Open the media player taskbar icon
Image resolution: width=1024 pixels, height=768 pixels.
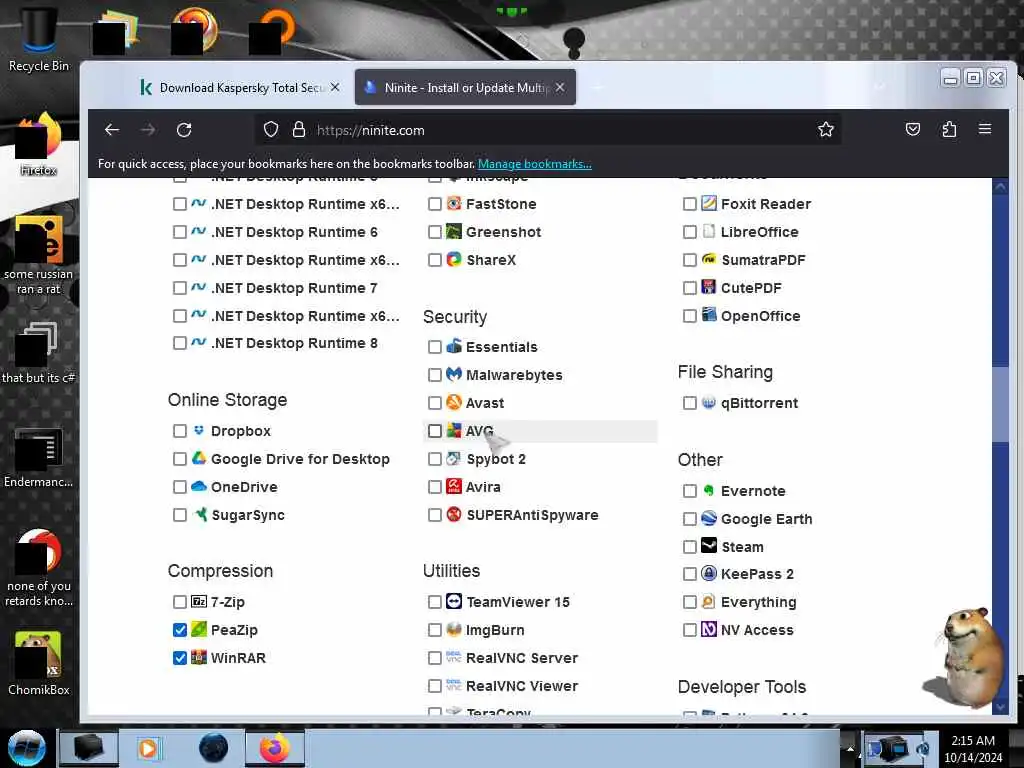pos(148,747)
